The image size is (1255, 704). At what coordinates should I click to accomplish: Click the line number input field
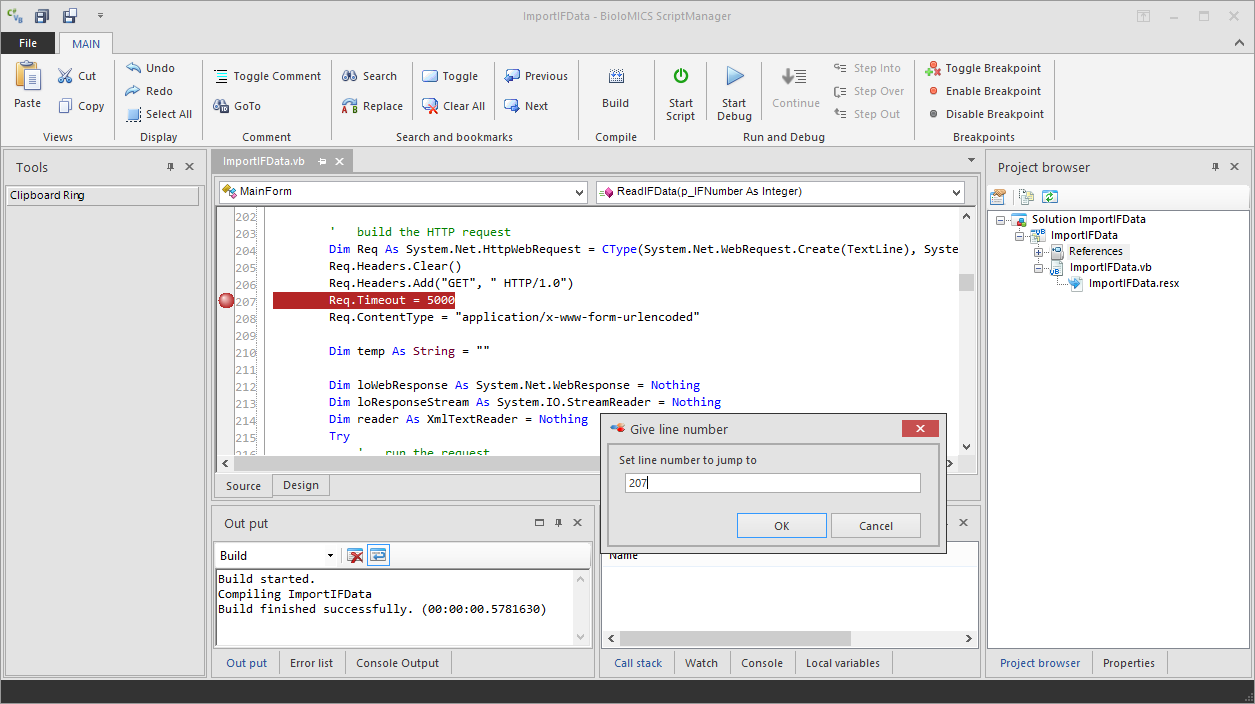pos(773,483)
